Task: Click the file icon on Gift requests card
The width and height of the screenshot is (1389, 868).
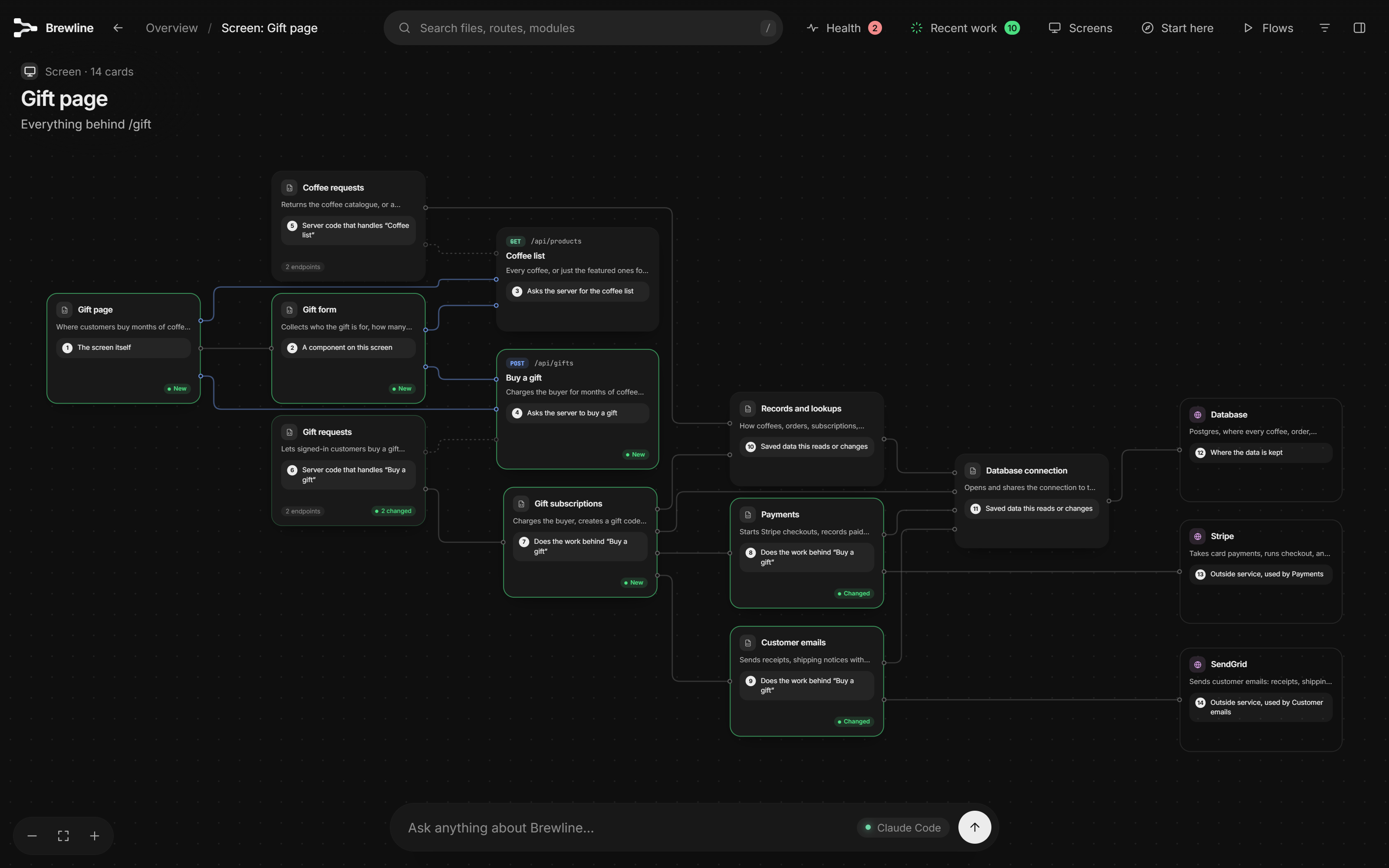Action: coord(289,432)
